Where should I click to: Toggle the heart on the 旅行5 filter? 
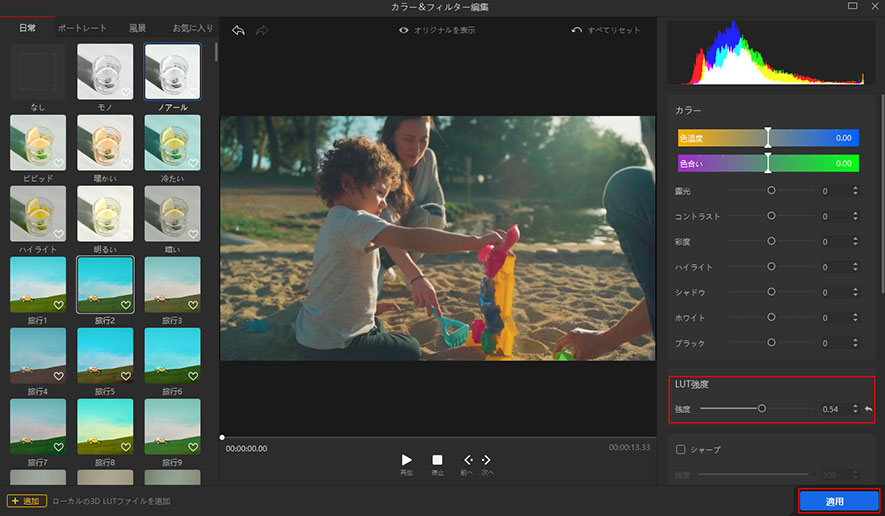[125, 376]
